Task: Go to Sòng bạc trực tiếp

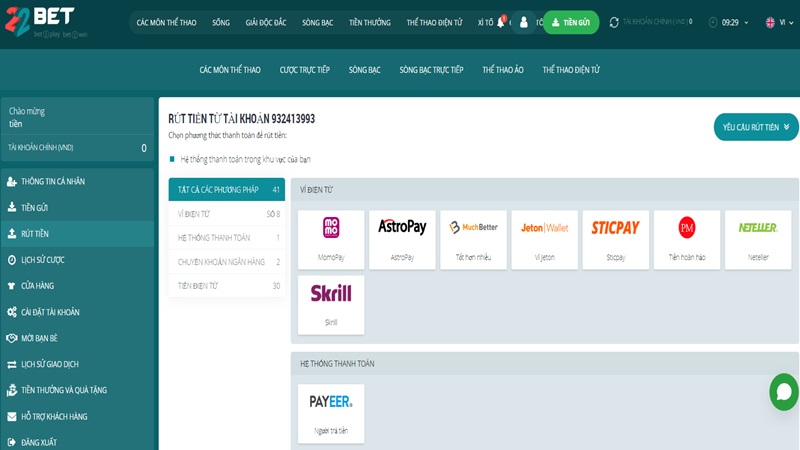Action: coord(432,70)
